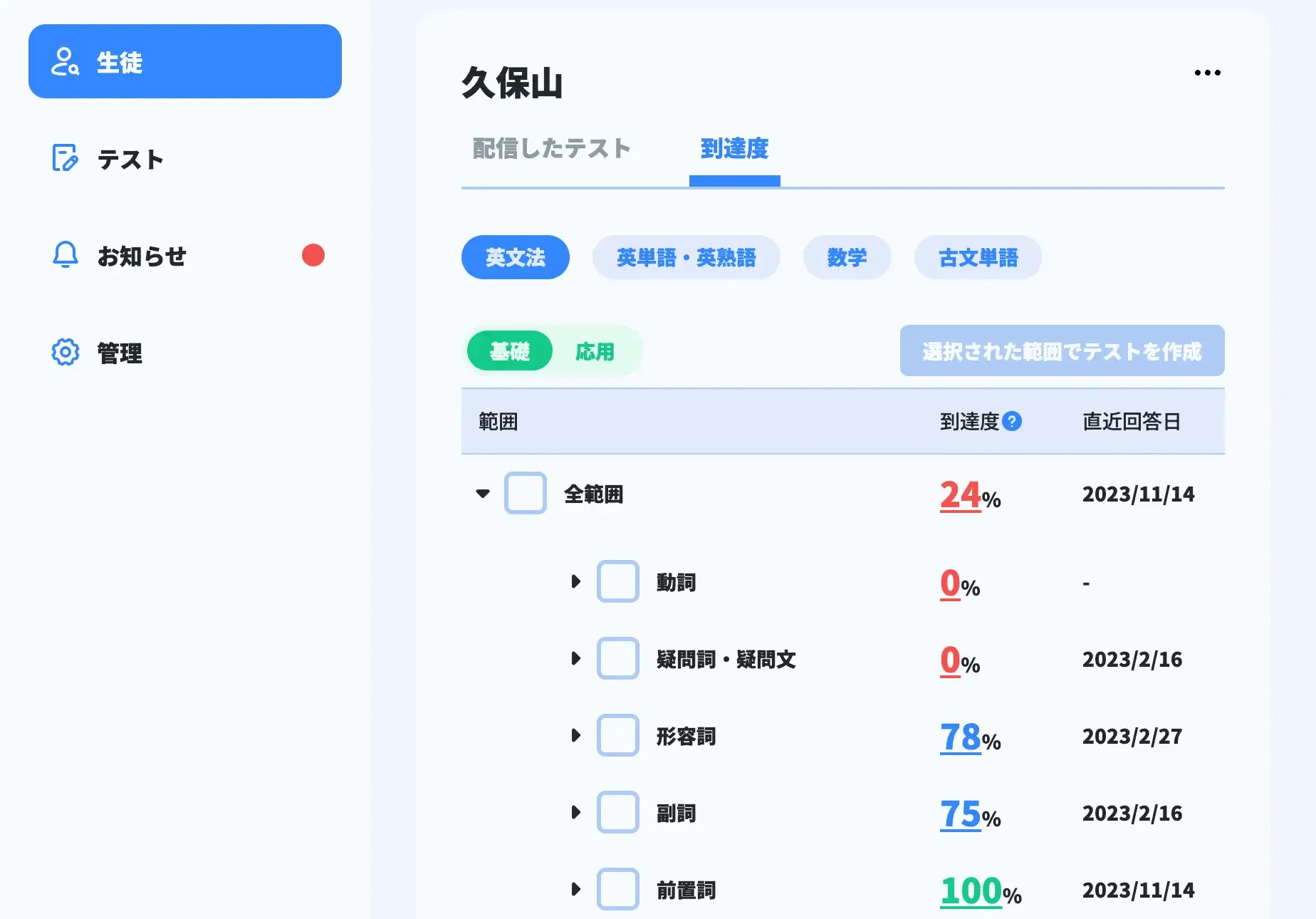Expand the 形容詞 row
Screen dimensions: 1316x919
(x=575, y=736)
